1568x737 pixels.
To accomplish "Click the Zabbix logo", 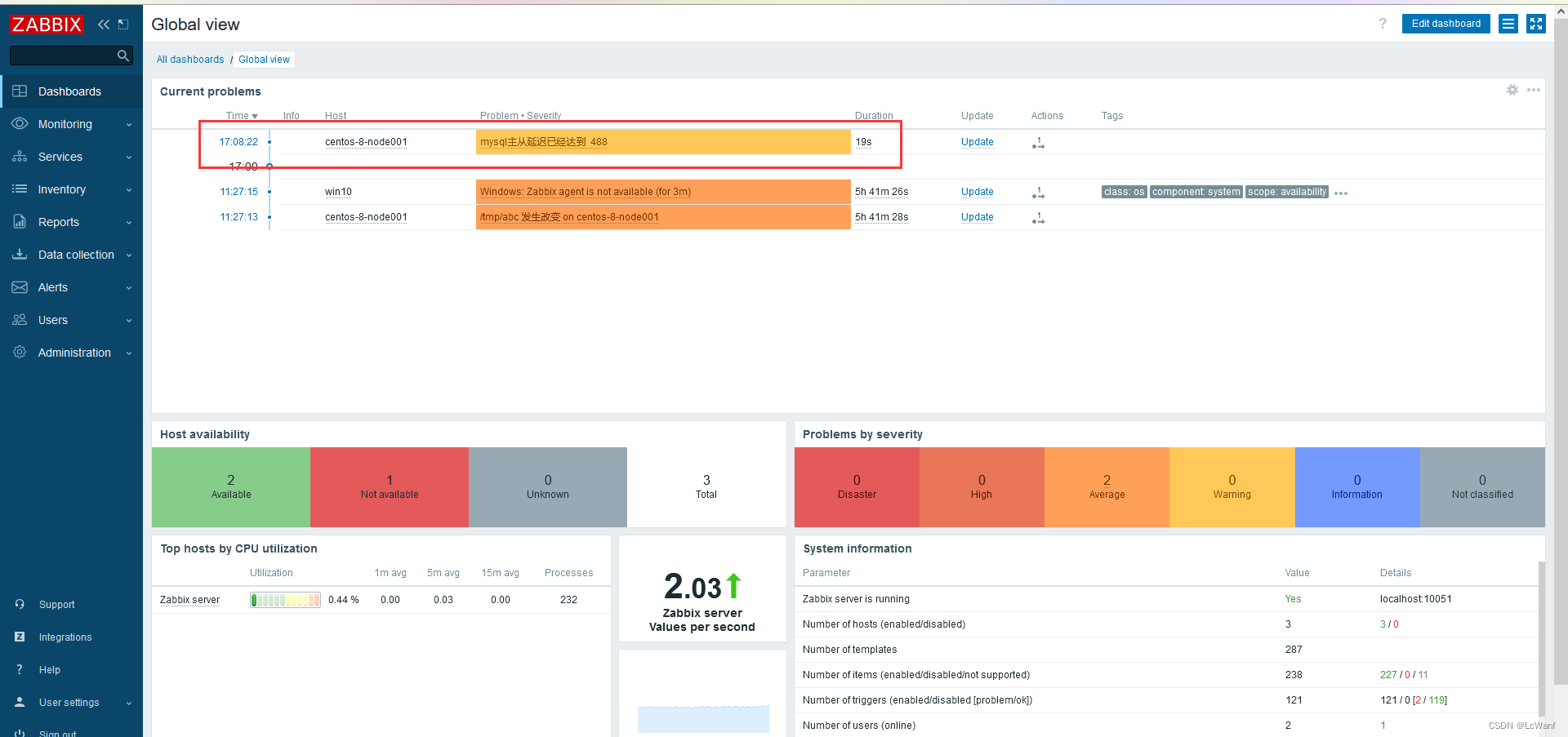I will pyautogui.click(x=47, y=24).
